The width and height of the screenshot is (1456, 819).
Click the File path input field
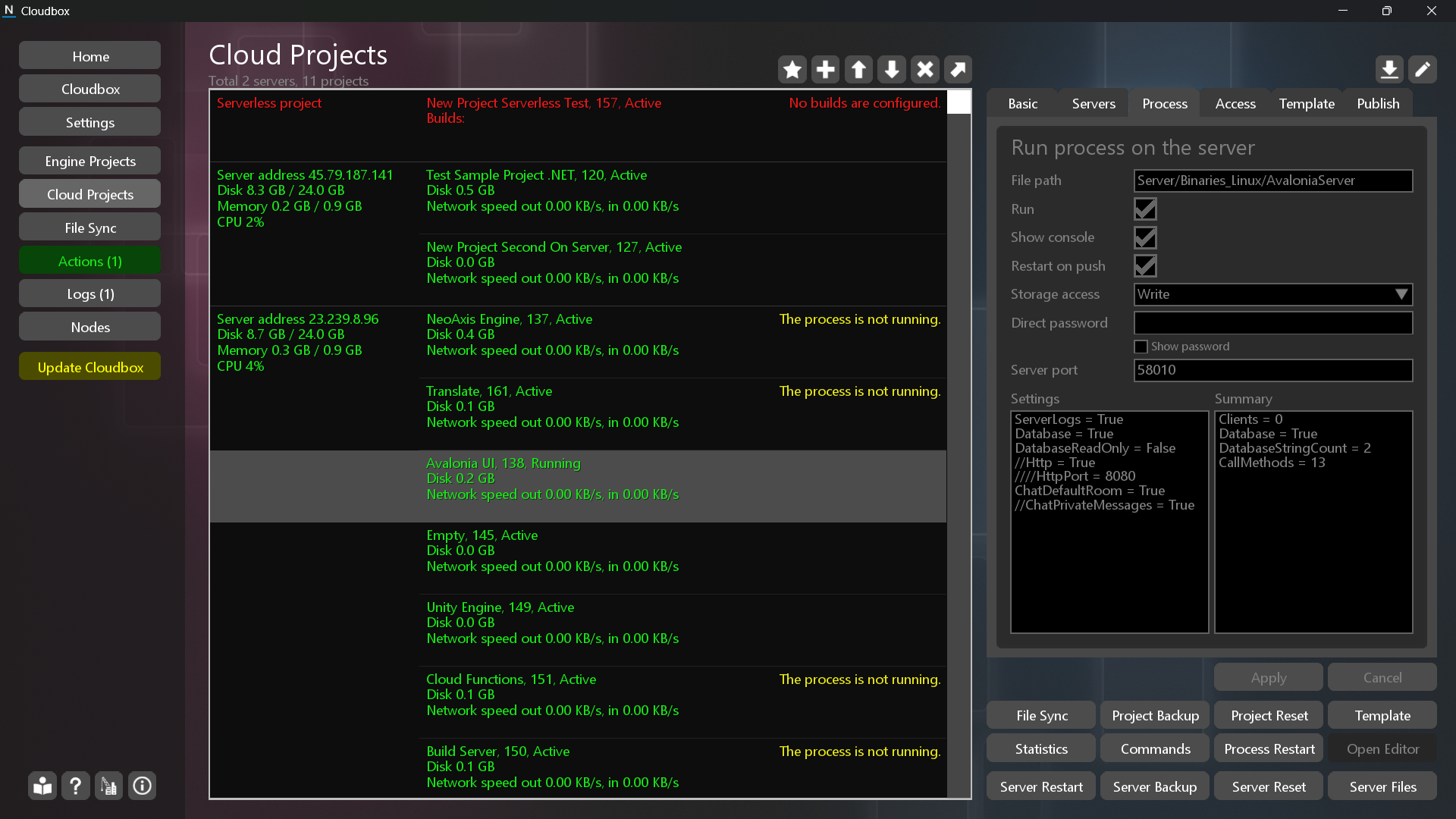pos(1273,180)
